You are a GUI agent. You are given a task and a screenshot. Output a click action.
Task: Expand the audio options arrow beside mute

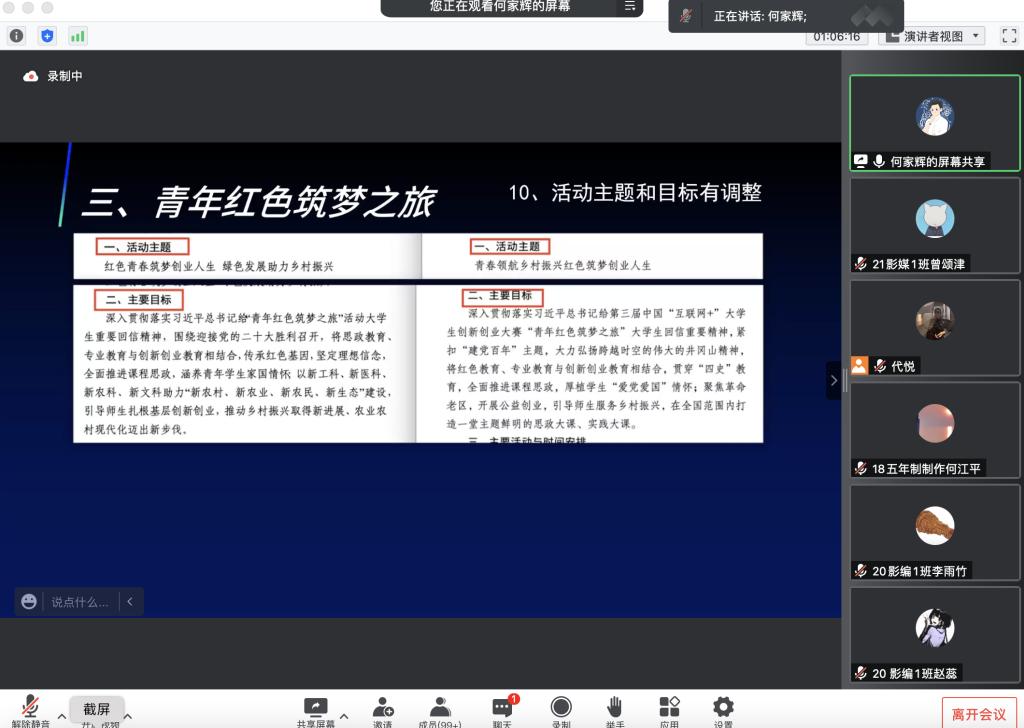(61, 716)
